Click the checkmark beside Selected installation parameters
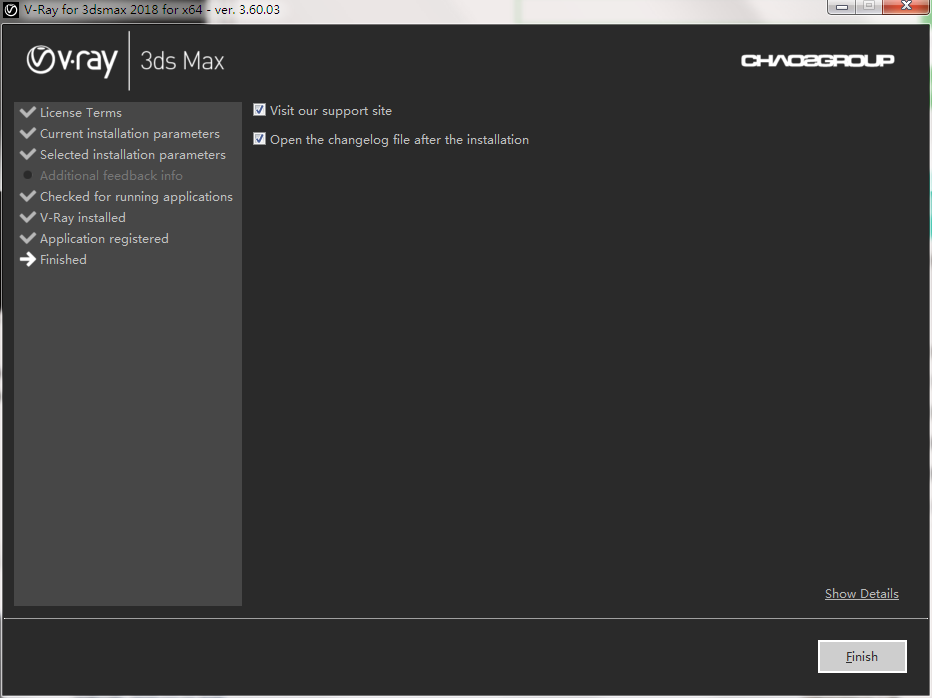This screenshot has width=932, height=698. coord(28,154)
